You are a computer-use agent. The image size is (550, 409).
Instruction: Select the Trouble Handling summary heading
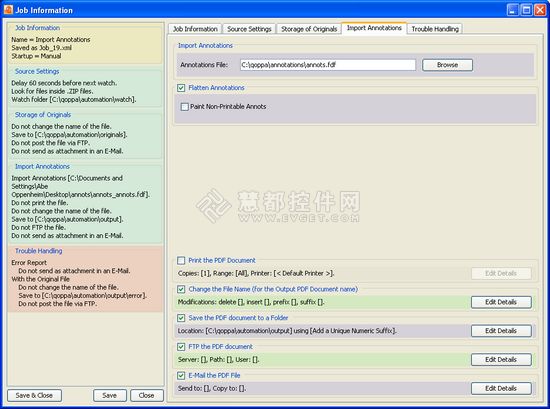[x=39, y=251]
